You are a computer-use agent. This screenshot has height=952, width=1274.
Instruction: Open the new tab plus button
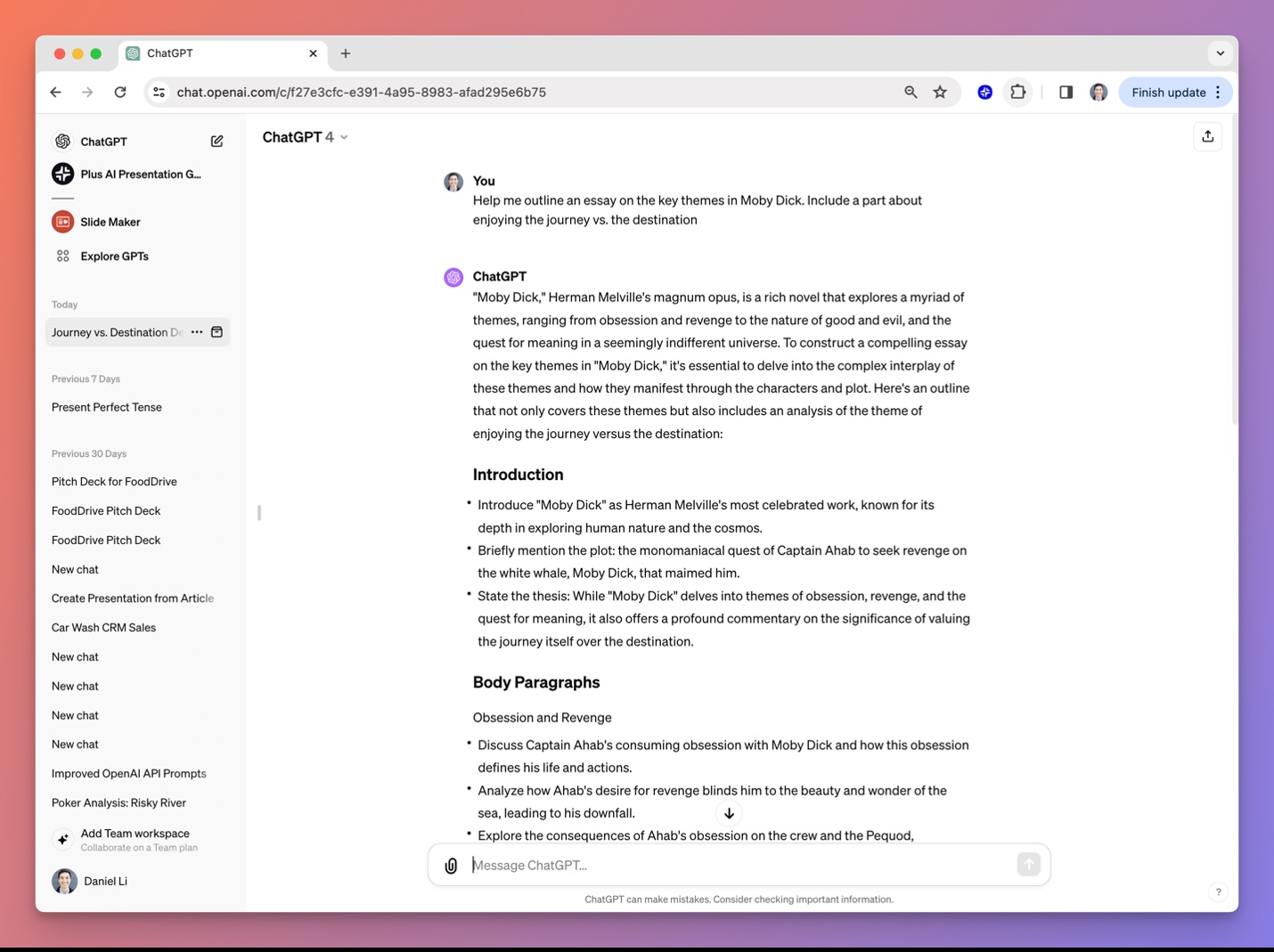pos(346,53)
